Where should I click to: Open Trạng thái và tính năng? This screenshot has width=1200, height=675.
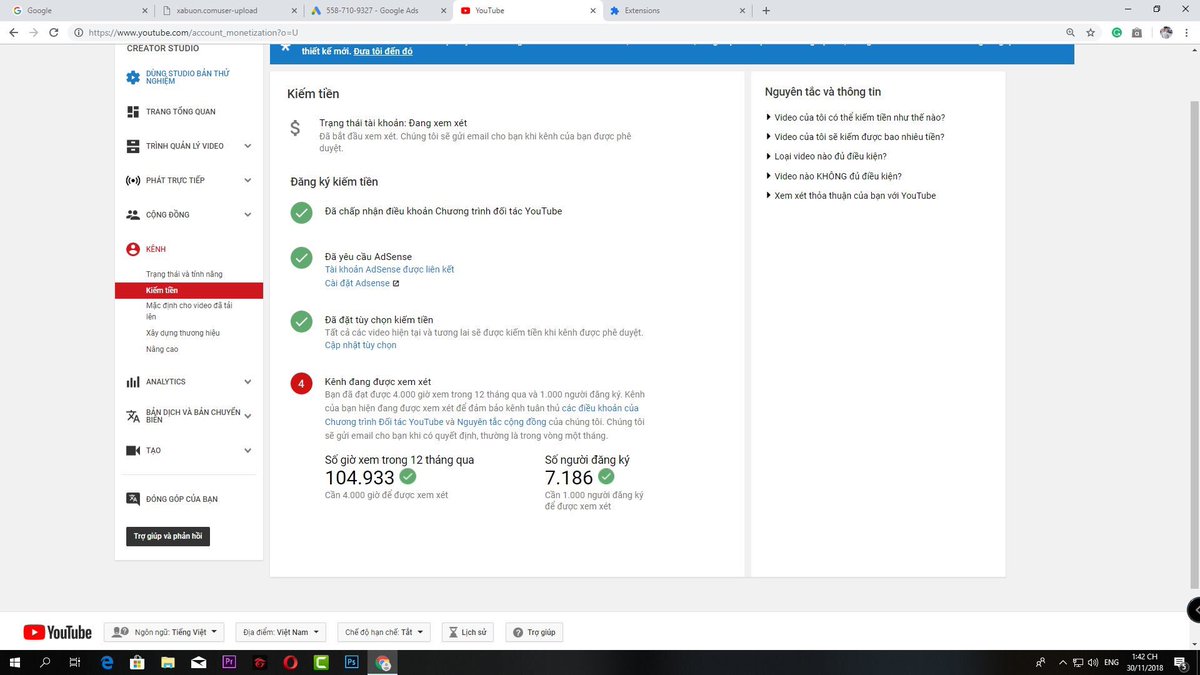pyautogui.click(x=184, y=274)
